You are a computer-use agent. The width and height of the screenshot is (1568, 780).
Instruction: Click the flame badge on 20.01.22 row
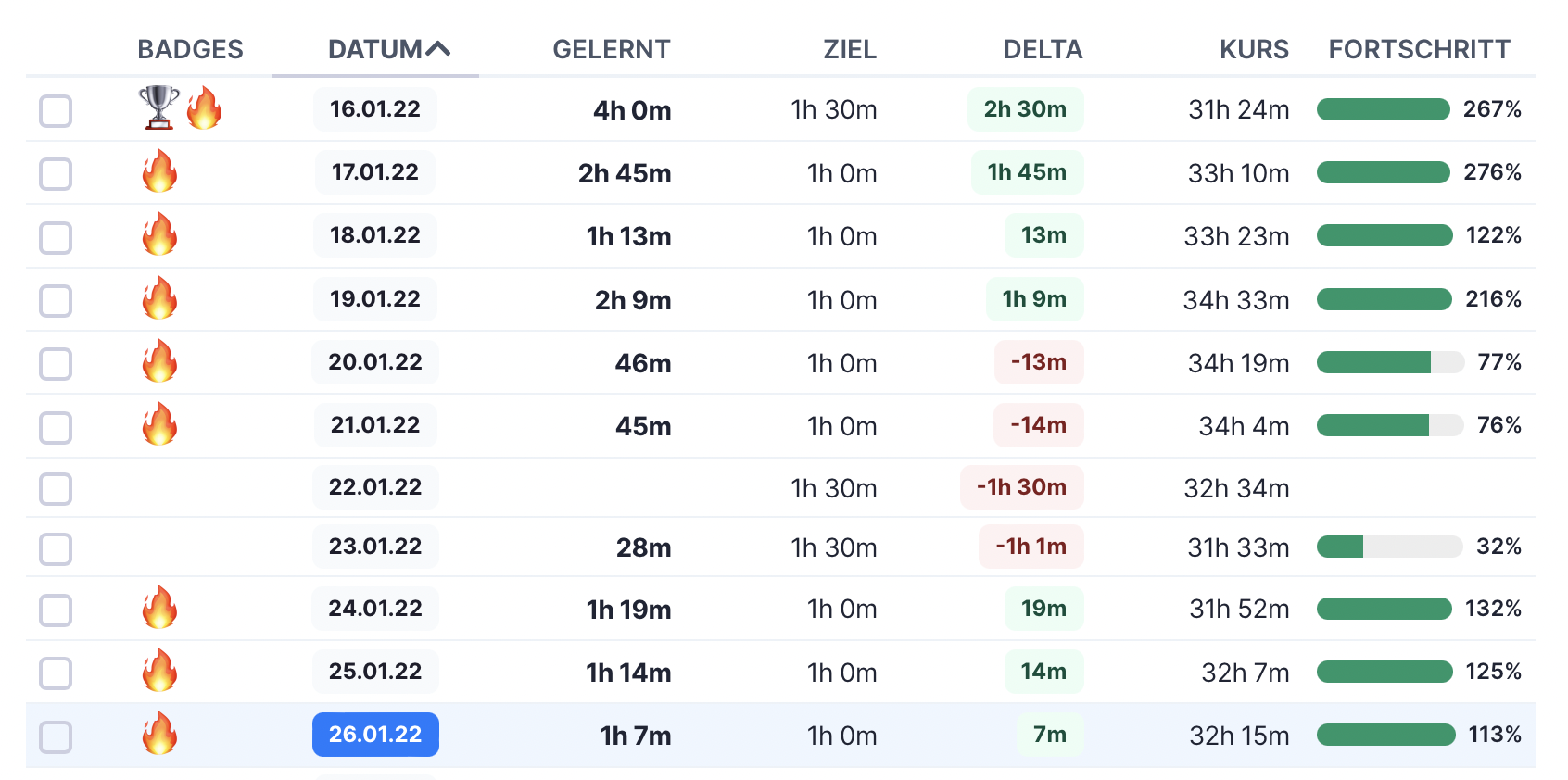(159, 361)
